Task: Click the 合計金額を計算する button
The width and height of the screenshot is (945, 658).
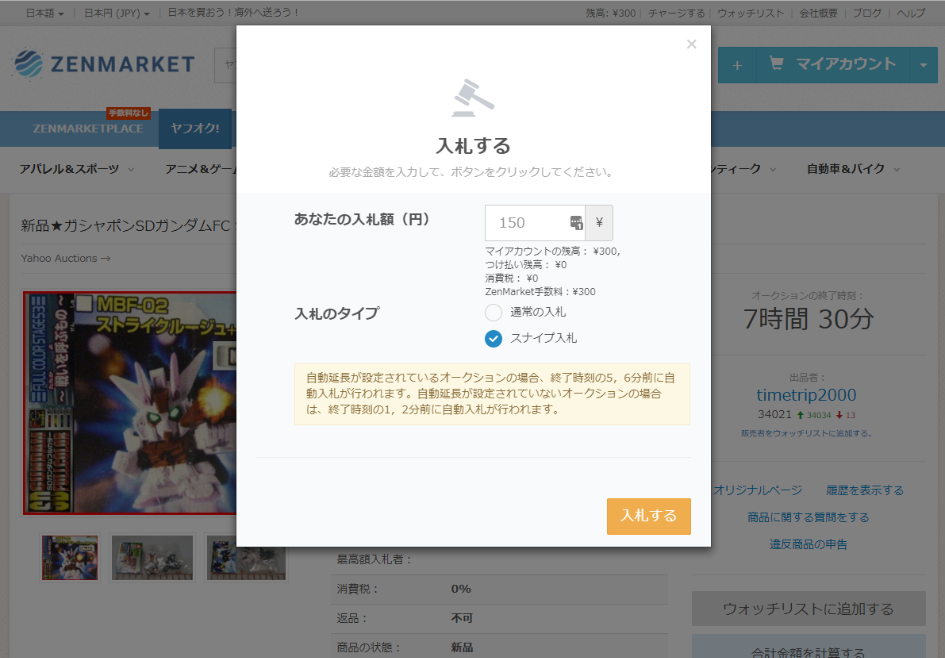Action: point(808,647)
